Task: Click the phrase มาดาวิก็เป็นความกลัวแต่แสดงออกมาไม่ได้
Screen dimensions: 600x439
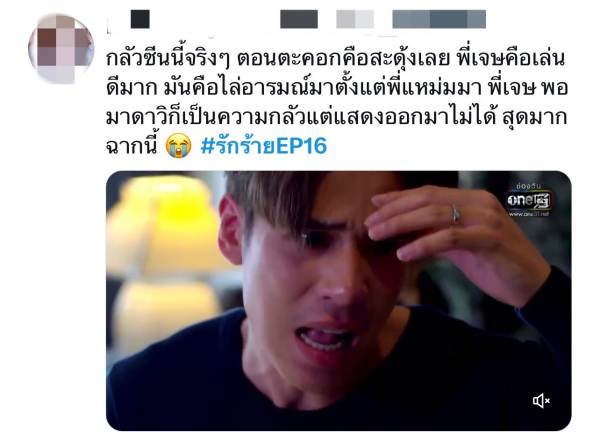Action: click(x=301, y=118)
